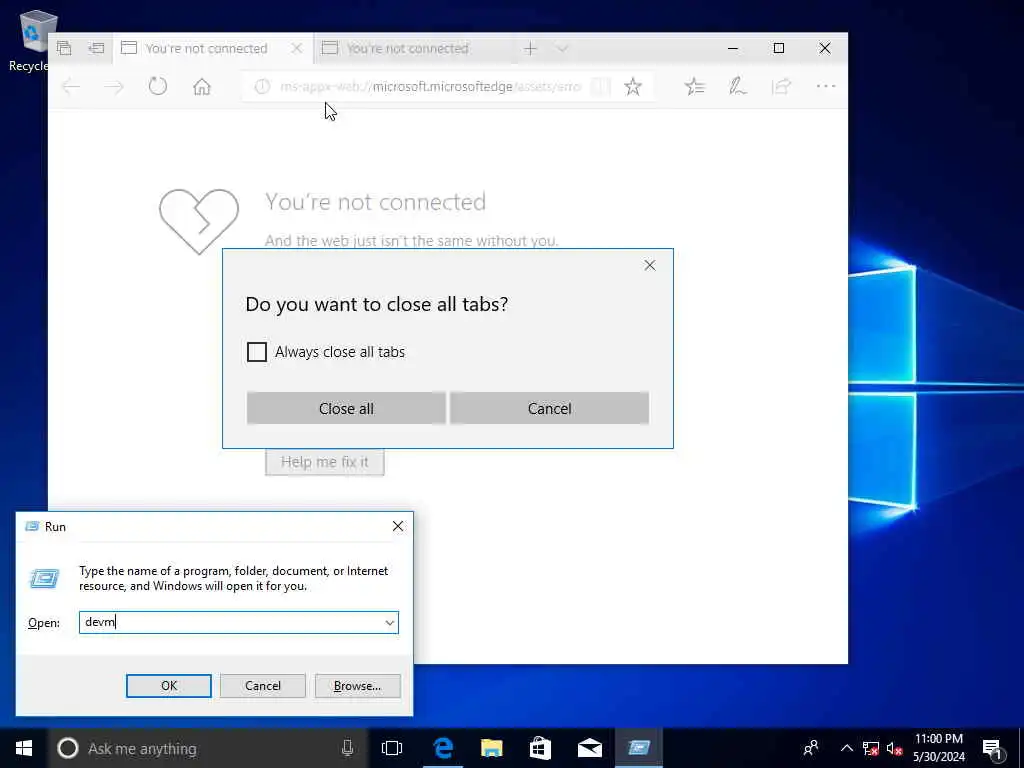Click the Close all button
The height and width of the screenshot is (768, 1024).
coord(346,408)
